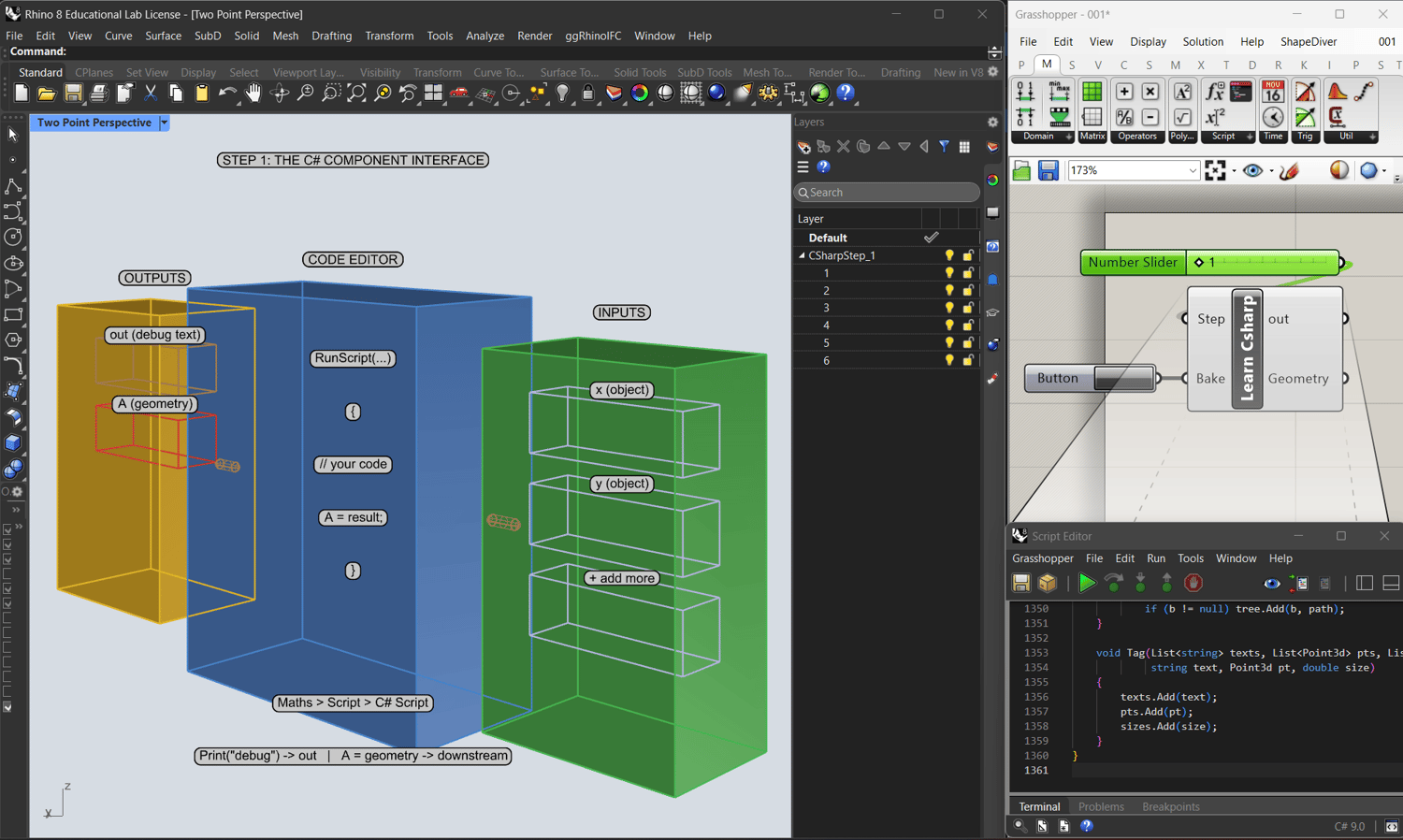The image size is (1403, 840).
Task: Click the new layer icon in Layers panel
Action: pyautogui.click(x=803, y=147)
